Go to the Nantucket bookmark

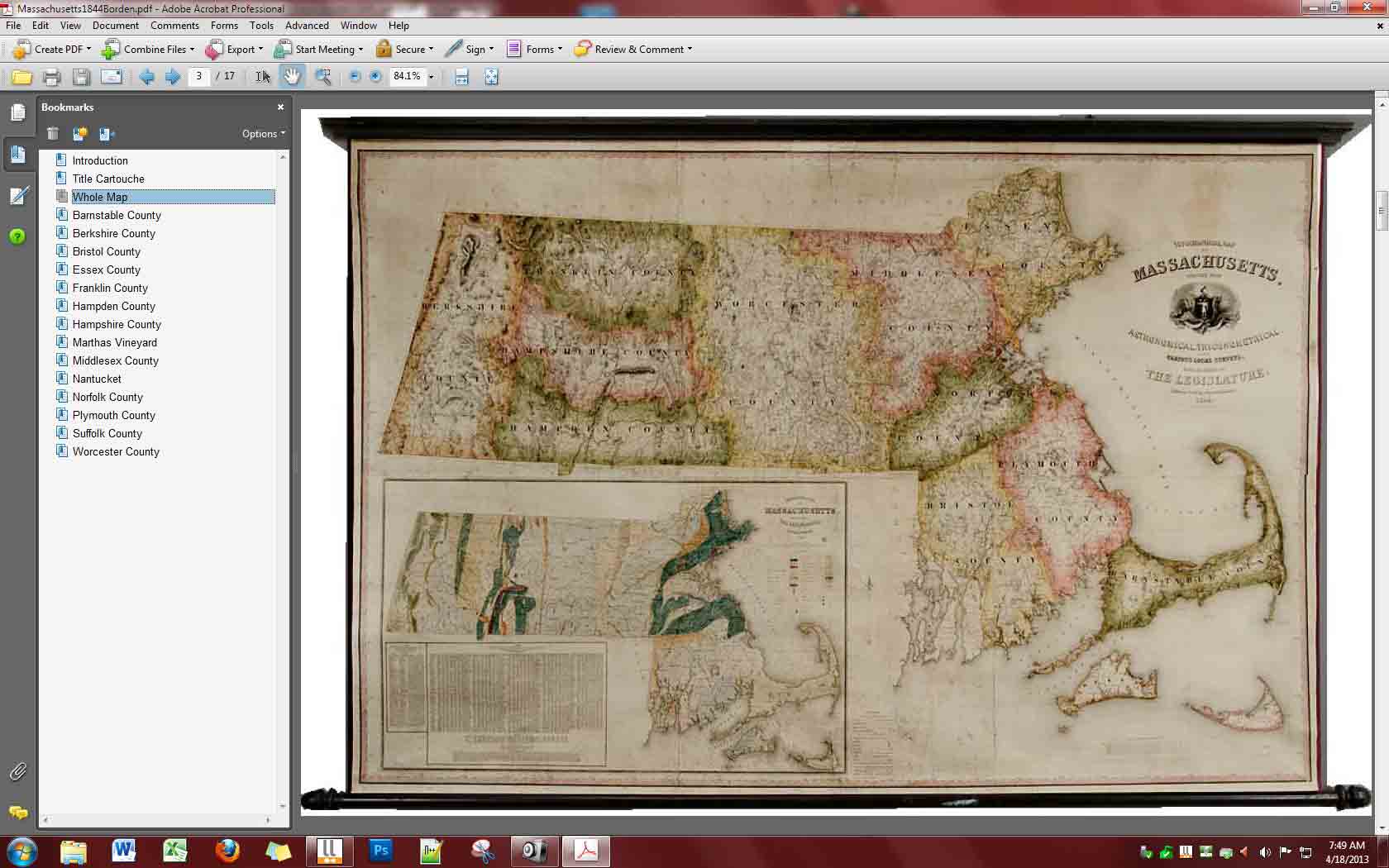pyautogui.click(x=97, y=379)
